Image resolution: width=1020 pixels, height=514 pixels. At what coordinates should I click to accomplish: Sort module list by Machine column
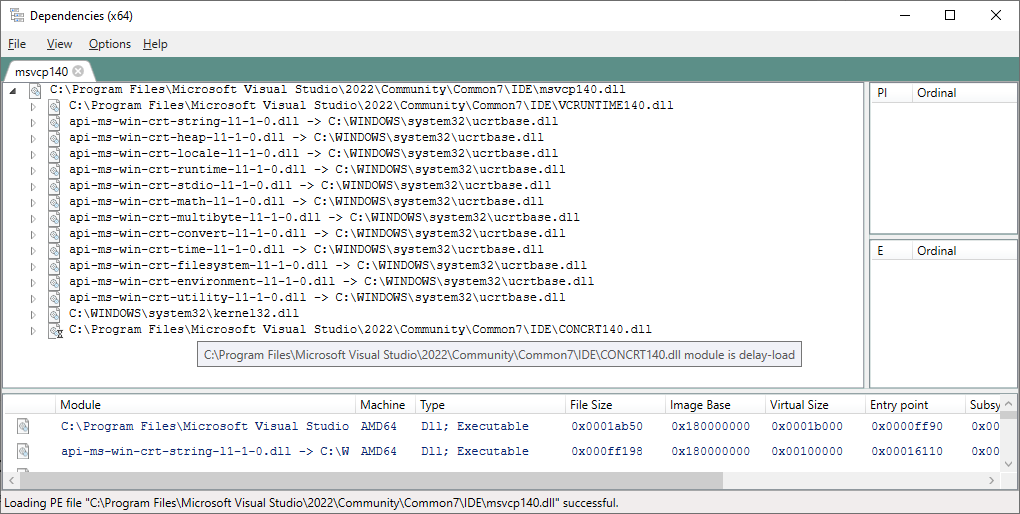(385, 405)
